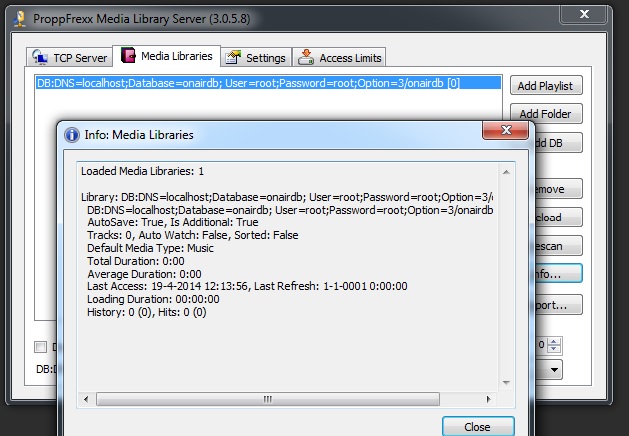
Task: Click the 'Default Media Type: Music' line
Action: (x=150, y=248)
